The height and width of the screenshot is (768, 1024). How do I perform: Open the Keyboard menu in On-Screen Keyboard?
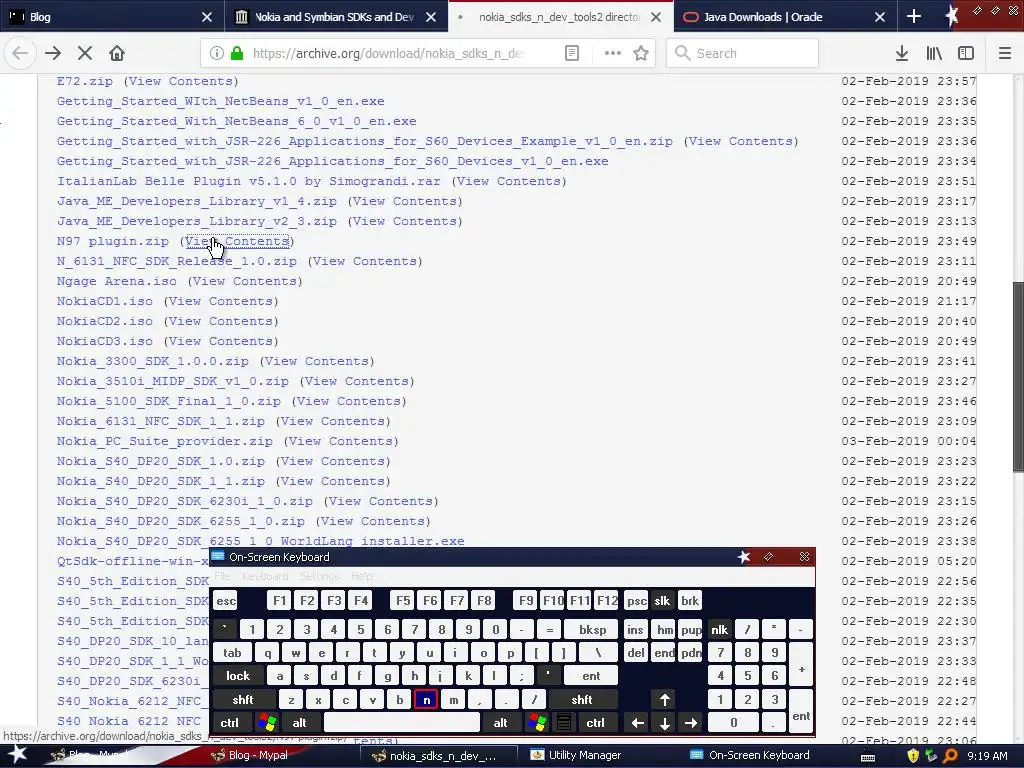tap(265, 576)
